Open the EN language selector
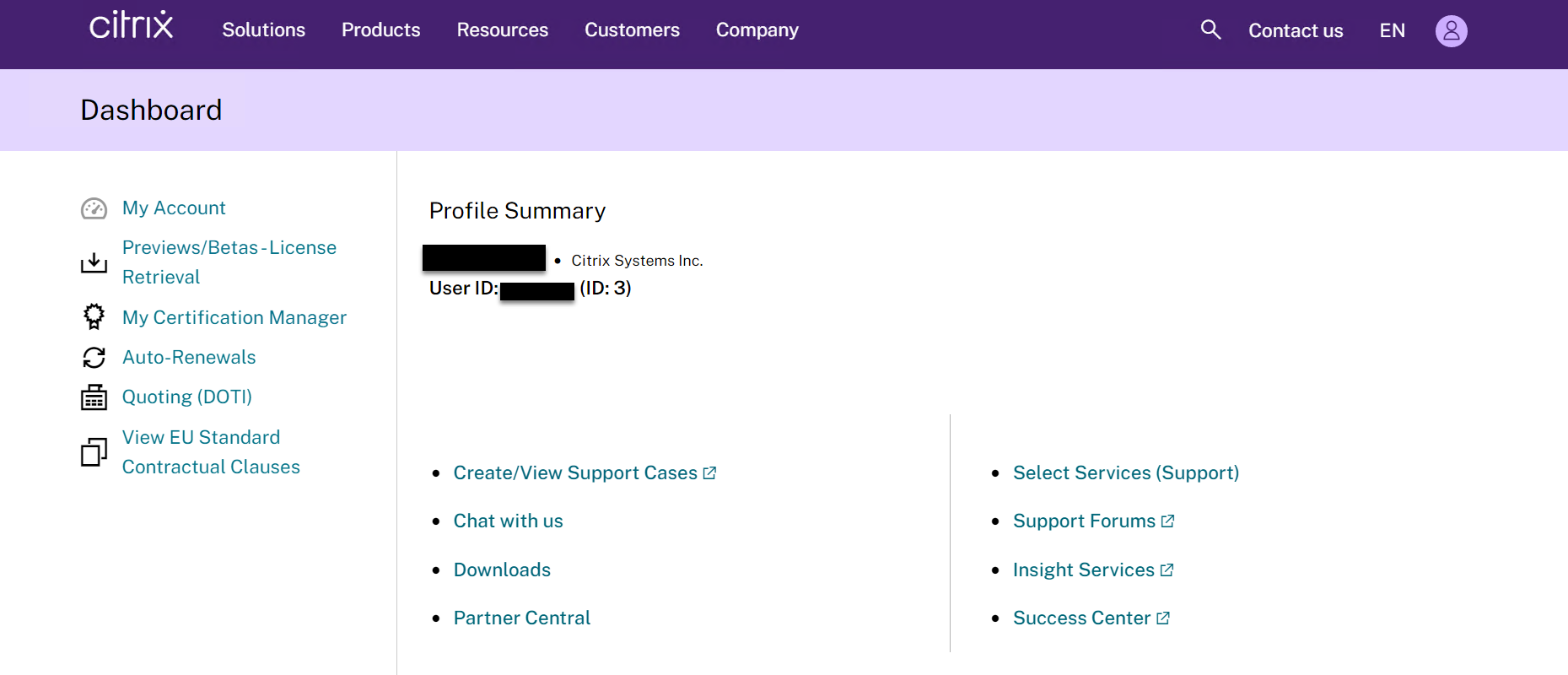 click(1392, 31)
